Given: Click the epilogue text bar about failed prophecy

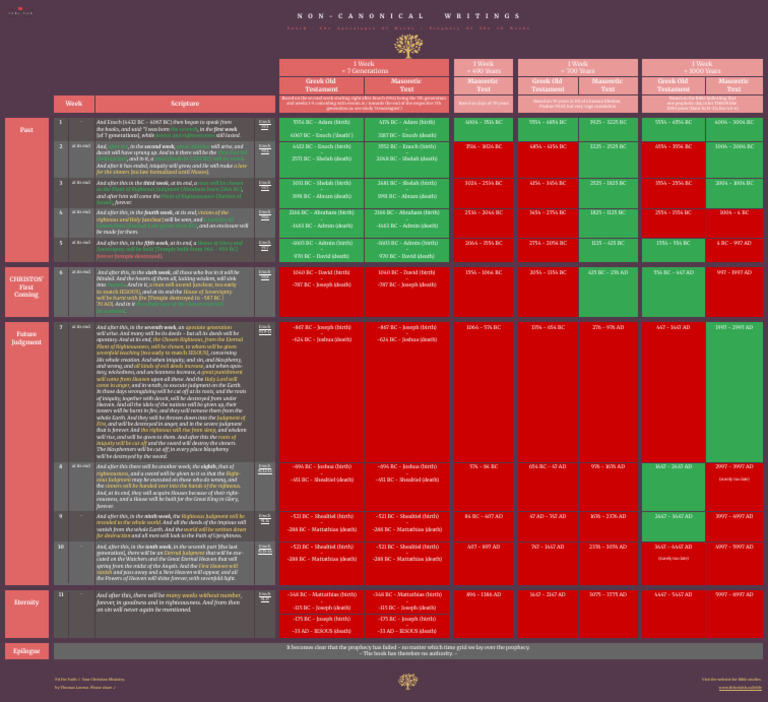Looking at the screenshot, I should coord(408,651).
